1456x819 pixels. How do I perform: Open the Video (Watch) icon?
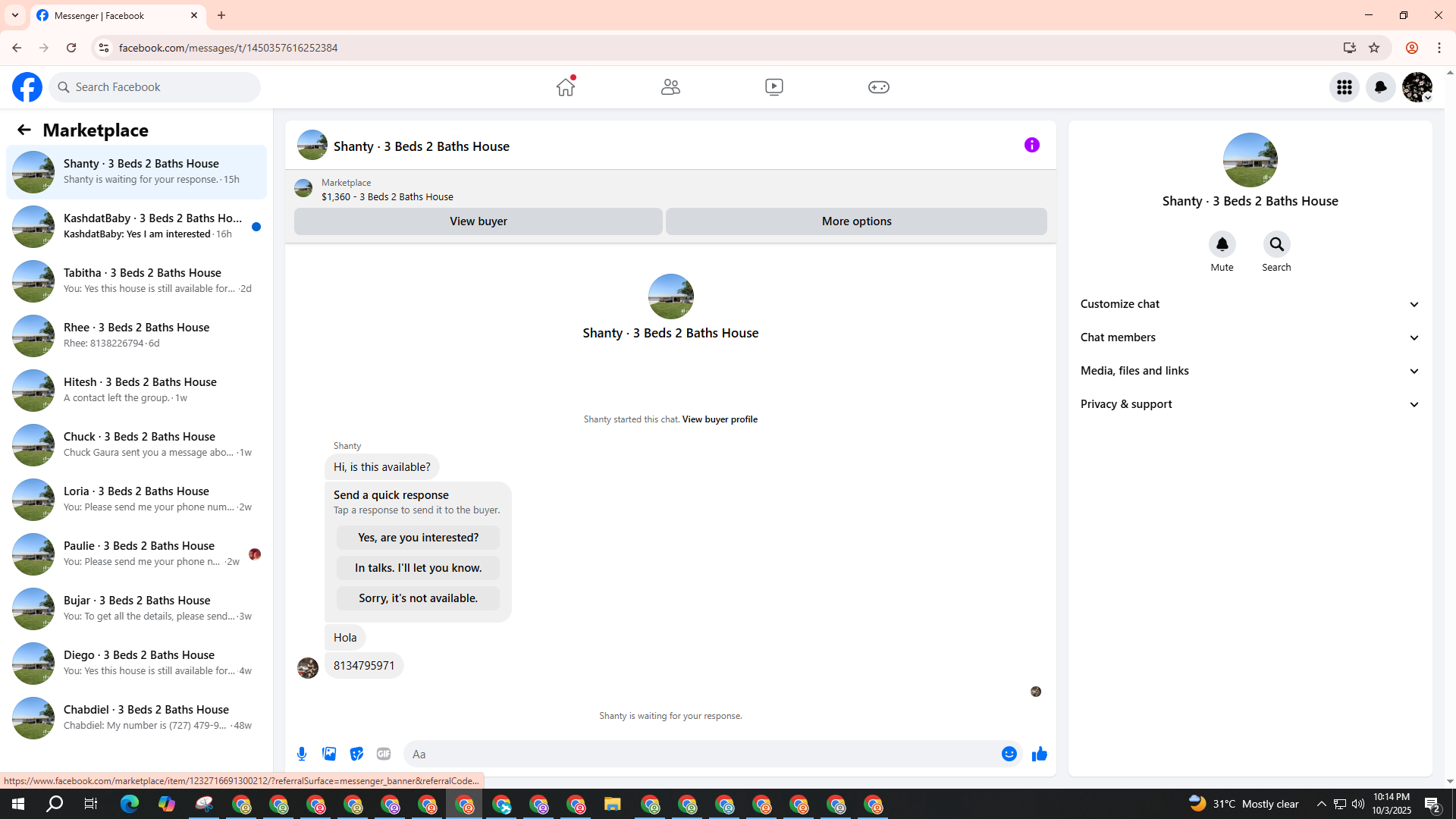(x=774, y=87)
